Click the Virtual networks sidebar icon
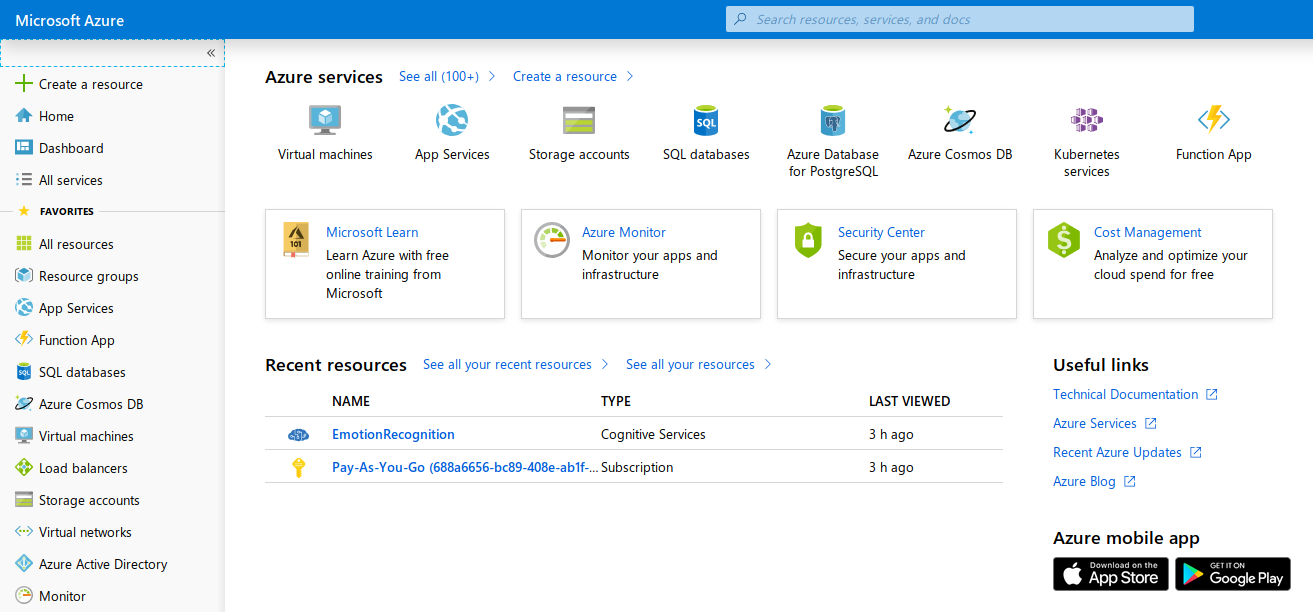This screenshot has height=612, width=1313. pyautogui.click(x=24, y=532)
